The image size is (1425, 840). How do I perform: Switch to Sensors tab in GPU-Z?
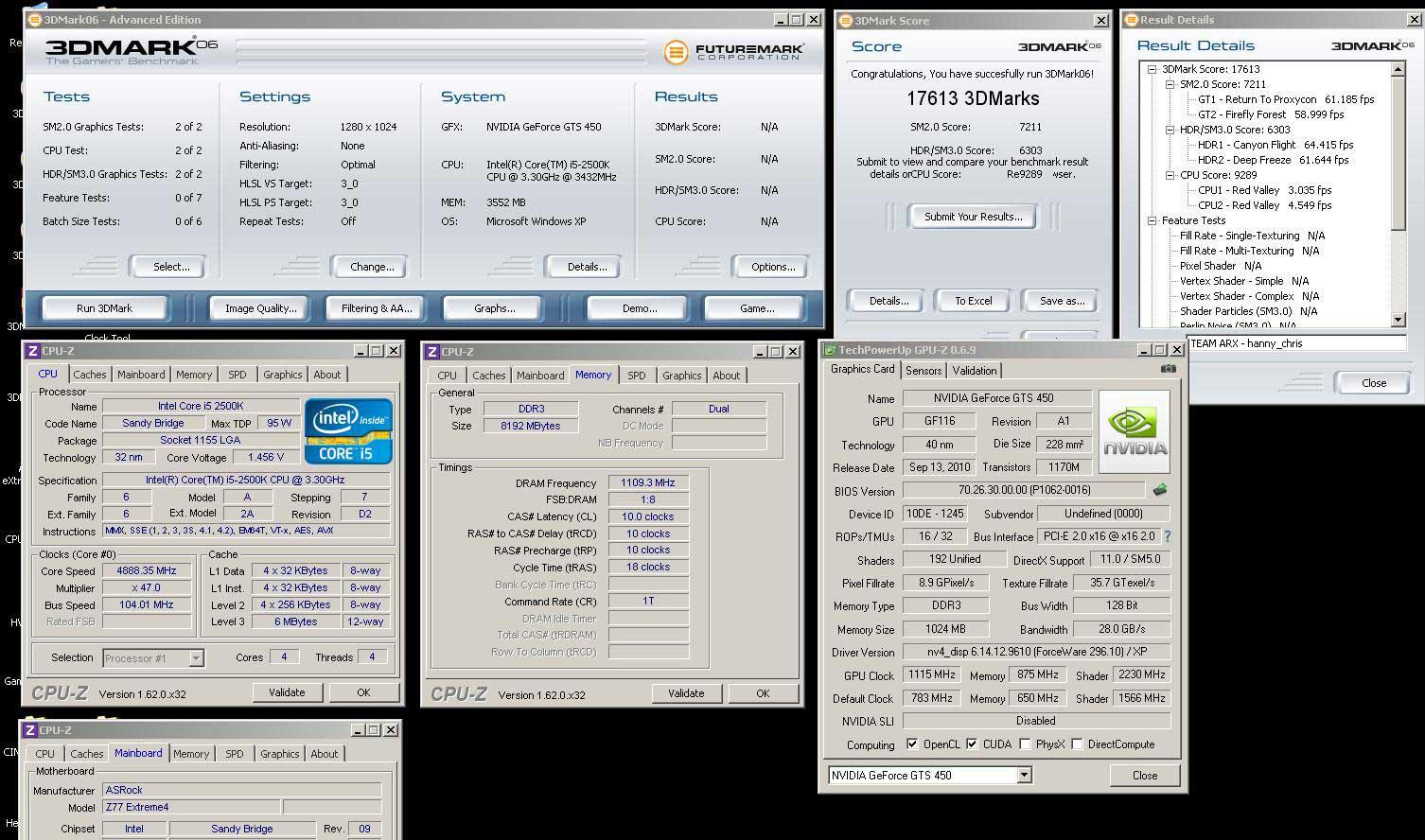tap(924, 371)
